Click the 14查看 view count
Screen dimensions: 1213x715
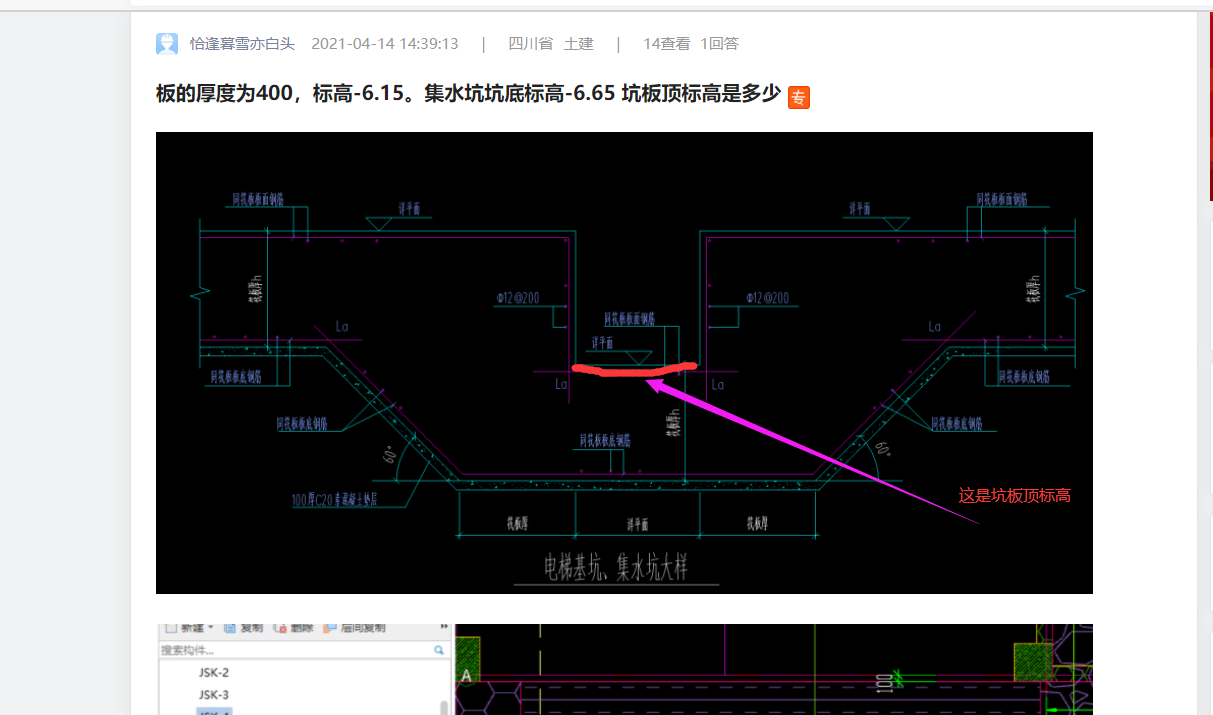click(x=667, y=44)
